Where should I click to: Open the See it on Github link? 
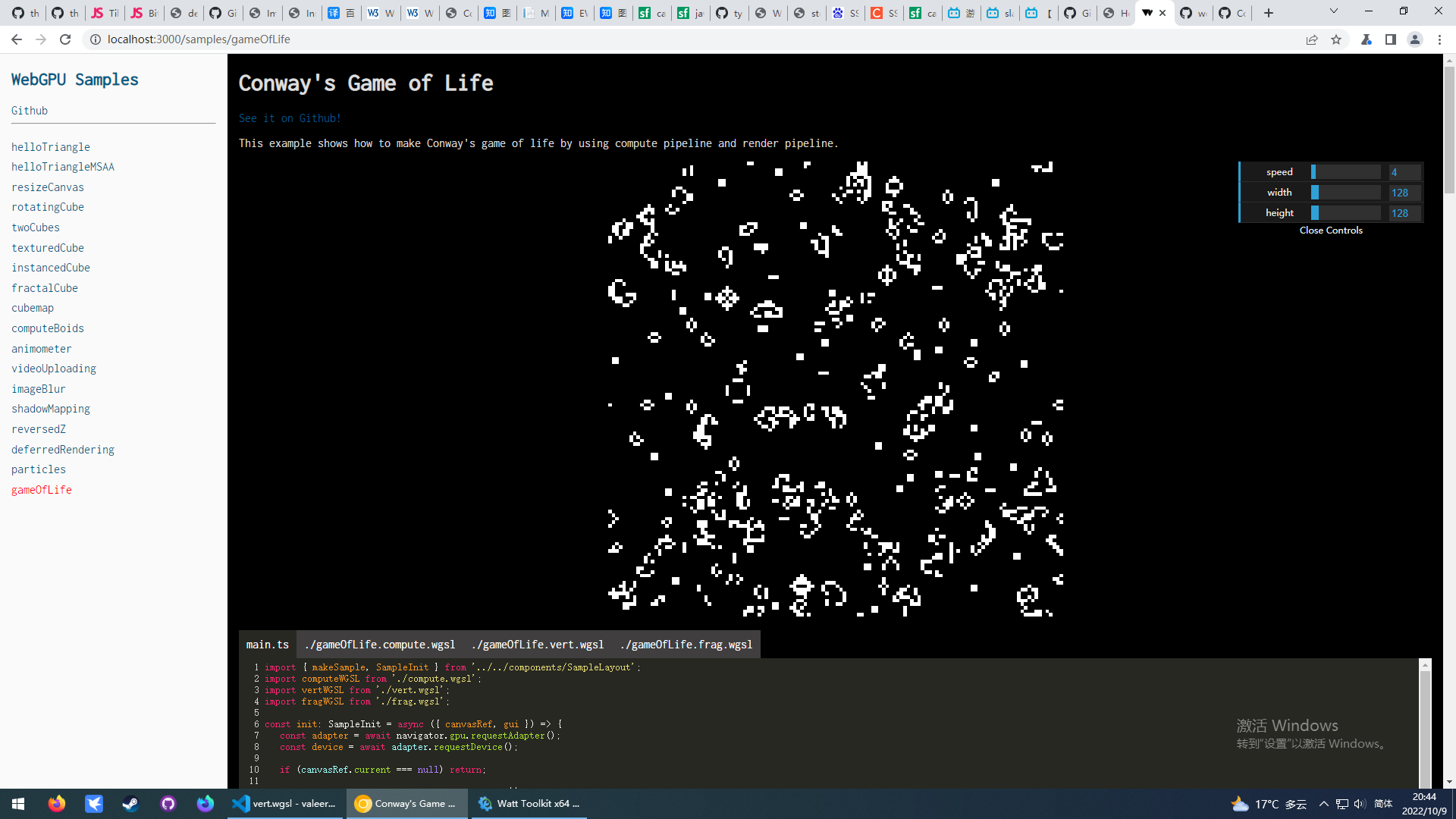pyautogui.click(x=290, y=118)
